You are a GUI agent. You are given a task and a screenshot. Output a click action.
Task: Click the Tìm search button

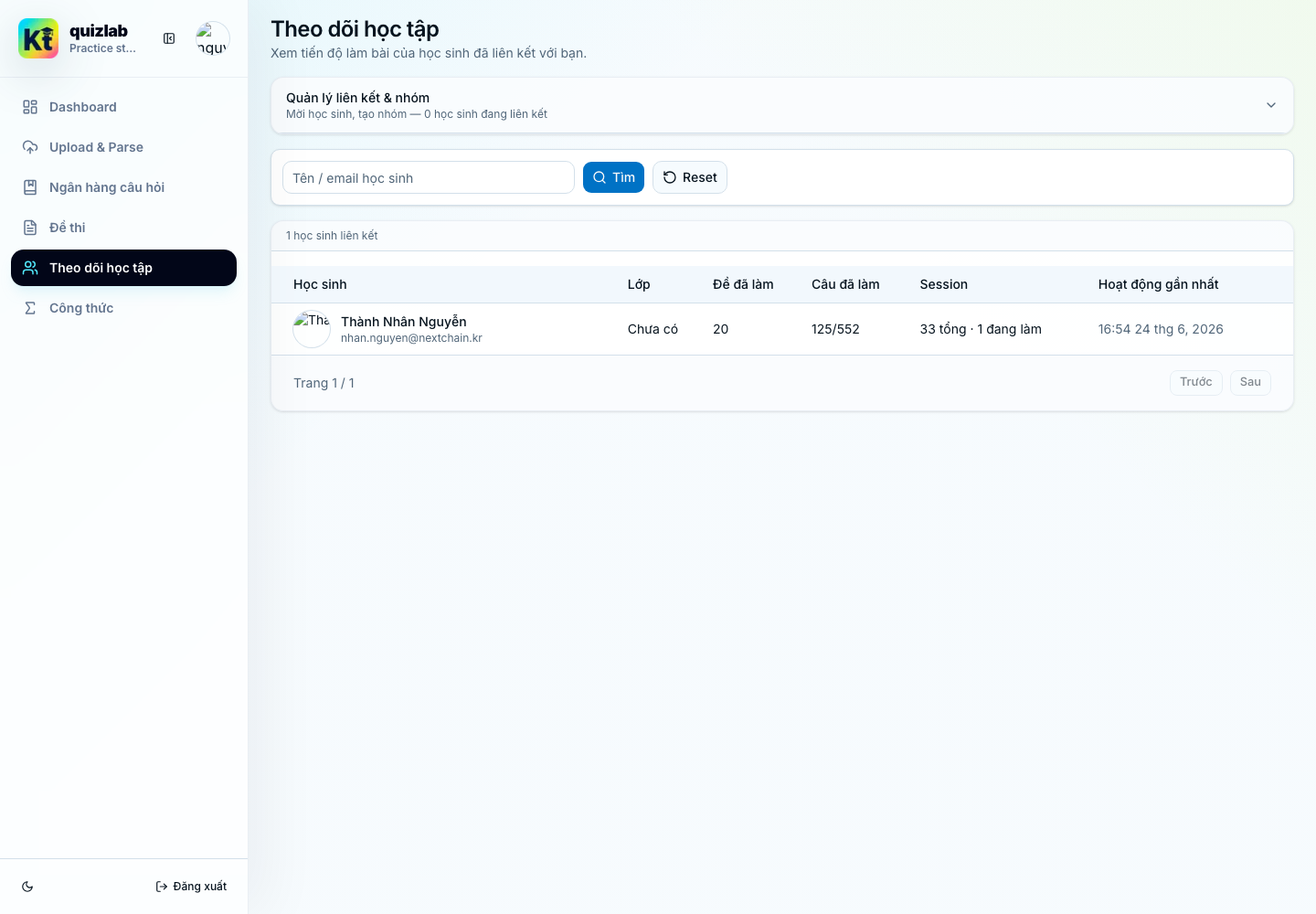(613, 177)
